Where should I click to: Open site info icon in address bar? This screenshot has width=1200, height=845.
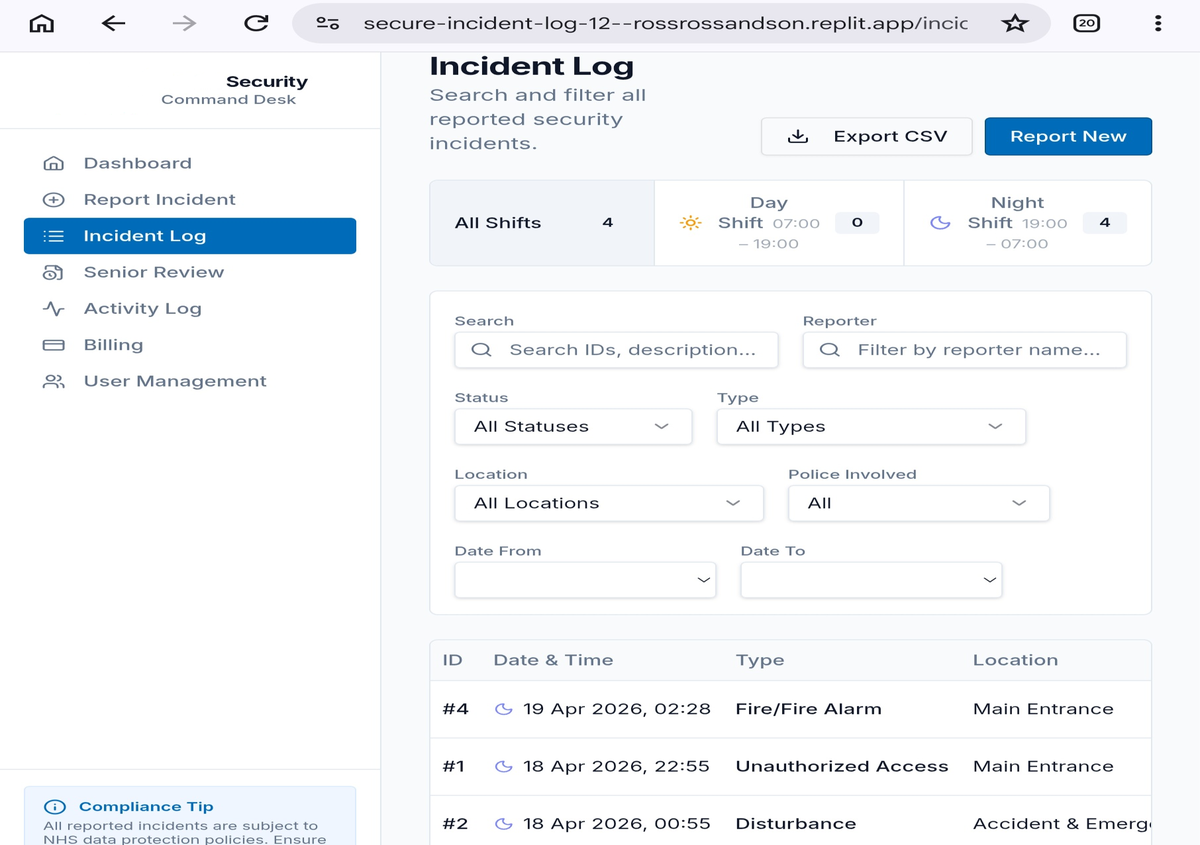[328, 23]
